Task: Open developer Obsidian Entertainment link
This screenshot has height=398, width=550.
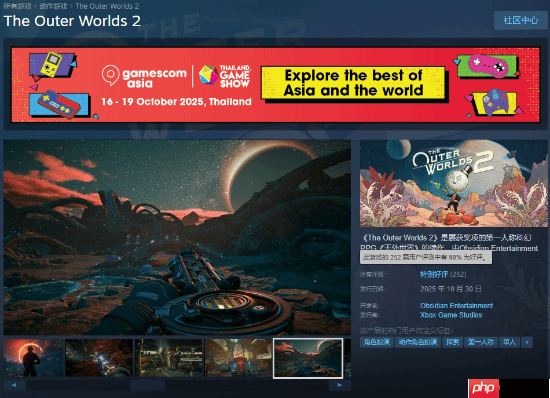Action: tap(456, 305)
